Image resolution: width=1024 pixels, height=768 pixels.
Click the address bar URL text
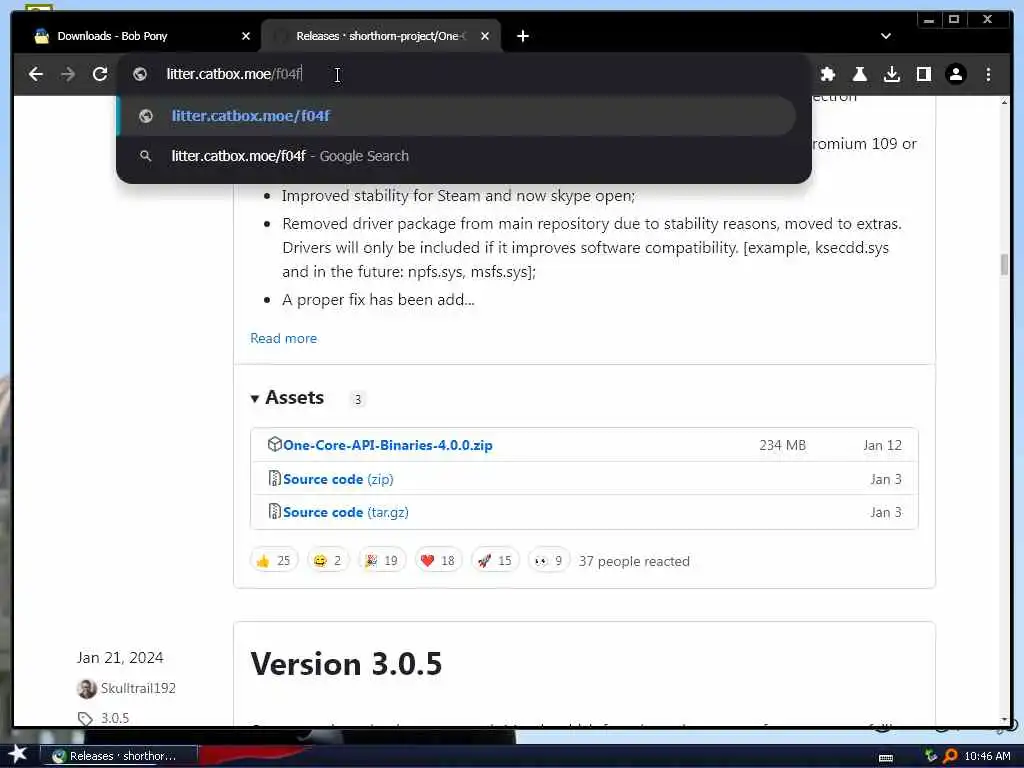pyautogui.click(x=234, y=74)
